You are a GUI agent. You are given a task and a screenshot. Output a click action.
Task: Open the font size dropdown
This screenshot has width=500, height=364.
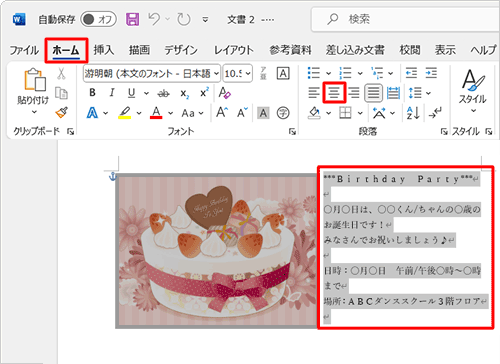pyautogui.click(x=248, y=73)
